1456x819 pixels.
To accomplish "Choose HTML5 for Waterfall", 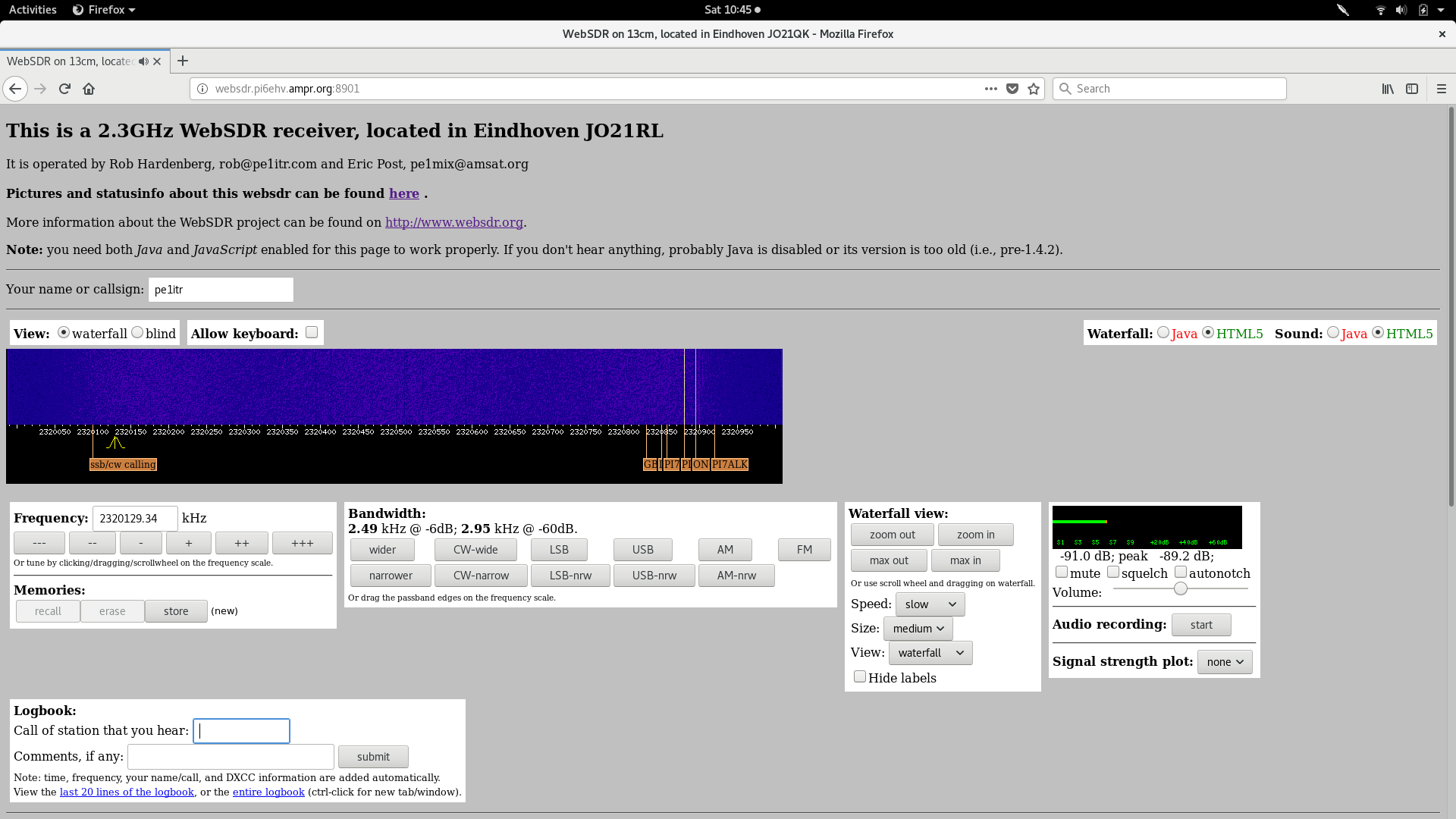I will (1208, 332).
